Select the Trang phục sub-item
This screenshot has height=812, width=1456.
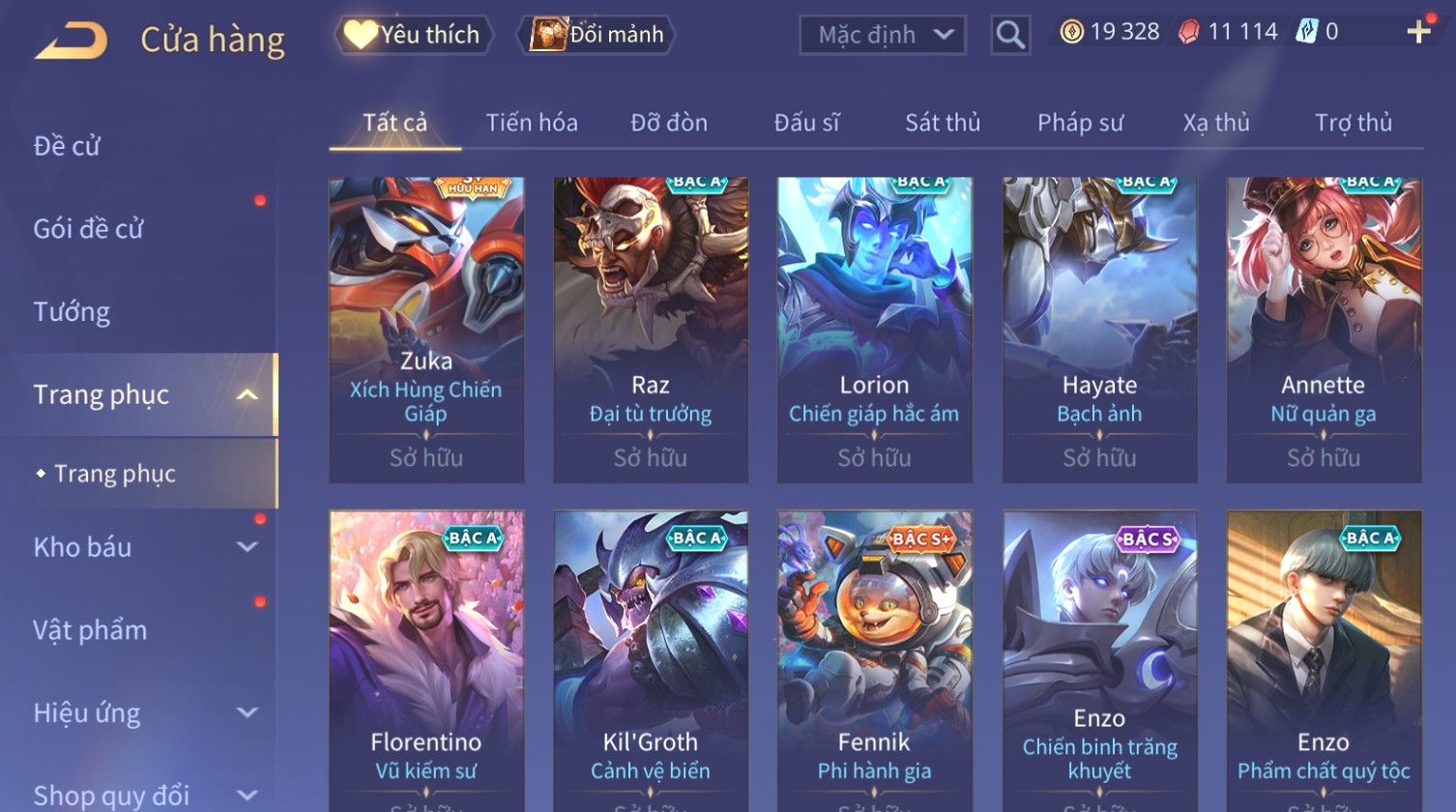(115, 474)
